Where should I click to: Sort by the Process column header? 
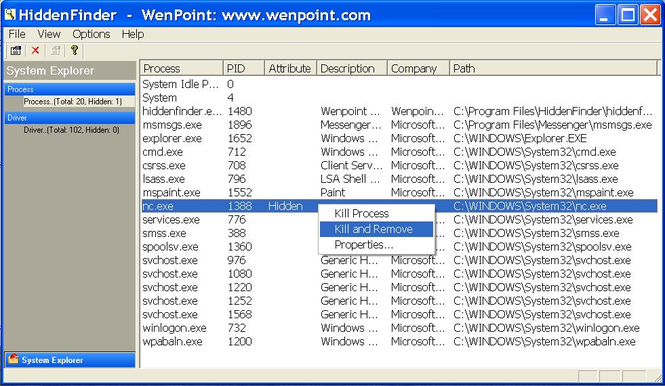point(181,68)
